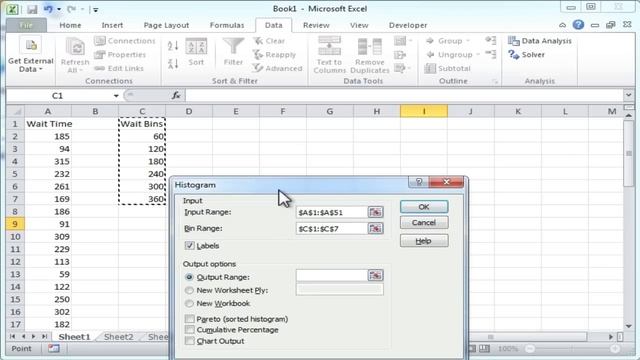Select New Worksheet Ply radio button
The width and height of the screenshot is (640, 360).
pyautogui.click(x=189, y=290)
